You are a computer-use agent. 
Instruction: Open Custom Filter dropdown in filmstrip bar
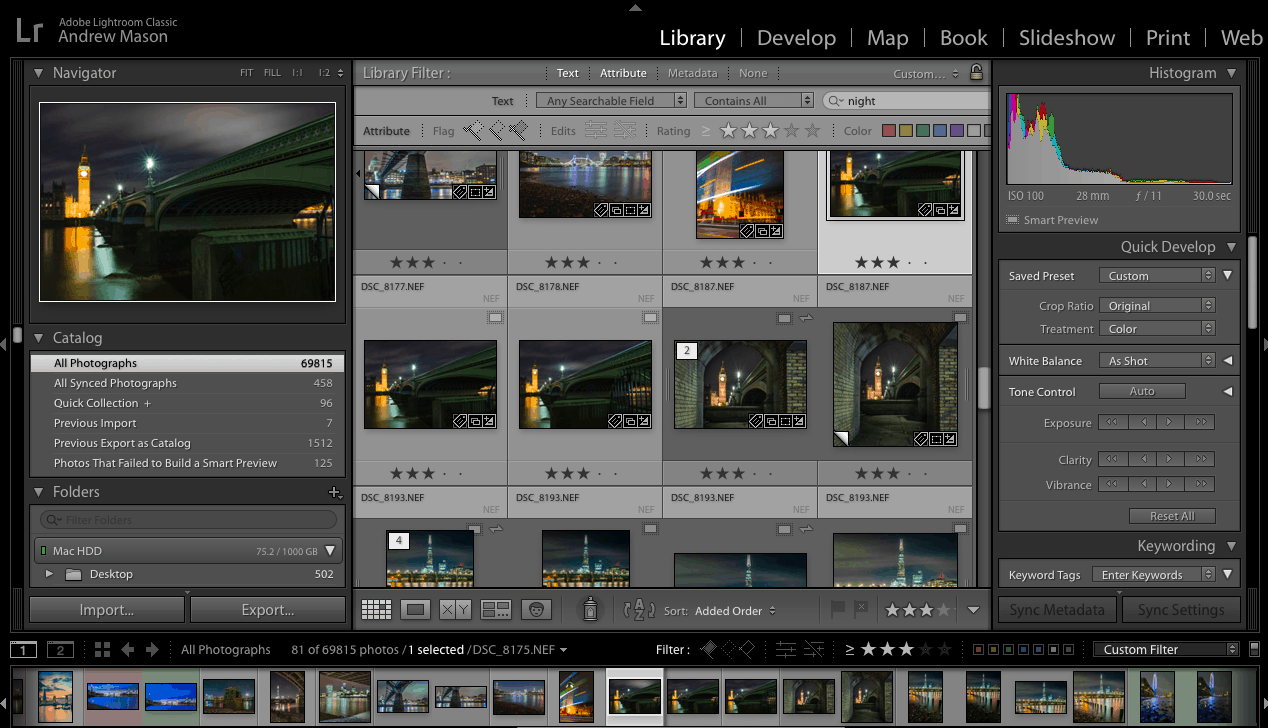[x=1166, y=649]
